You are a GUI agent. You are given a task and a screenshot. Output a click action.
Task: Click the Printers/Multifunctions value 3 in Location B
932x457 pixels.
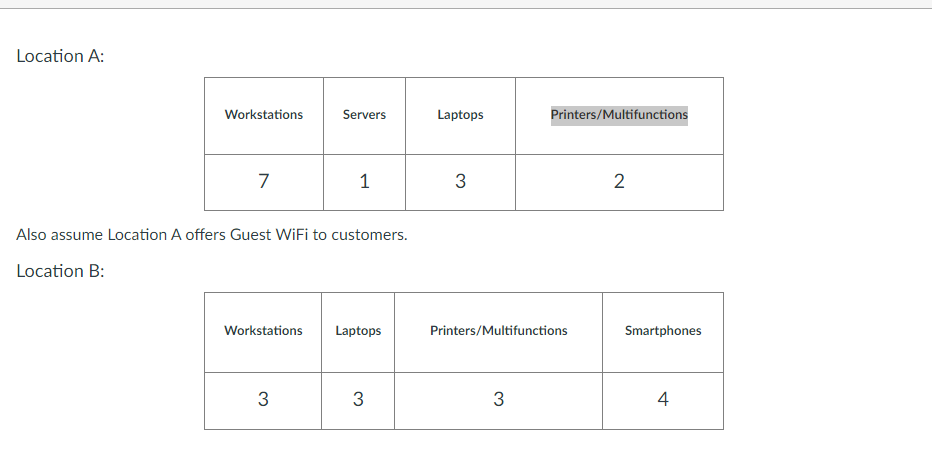[499, 399]
